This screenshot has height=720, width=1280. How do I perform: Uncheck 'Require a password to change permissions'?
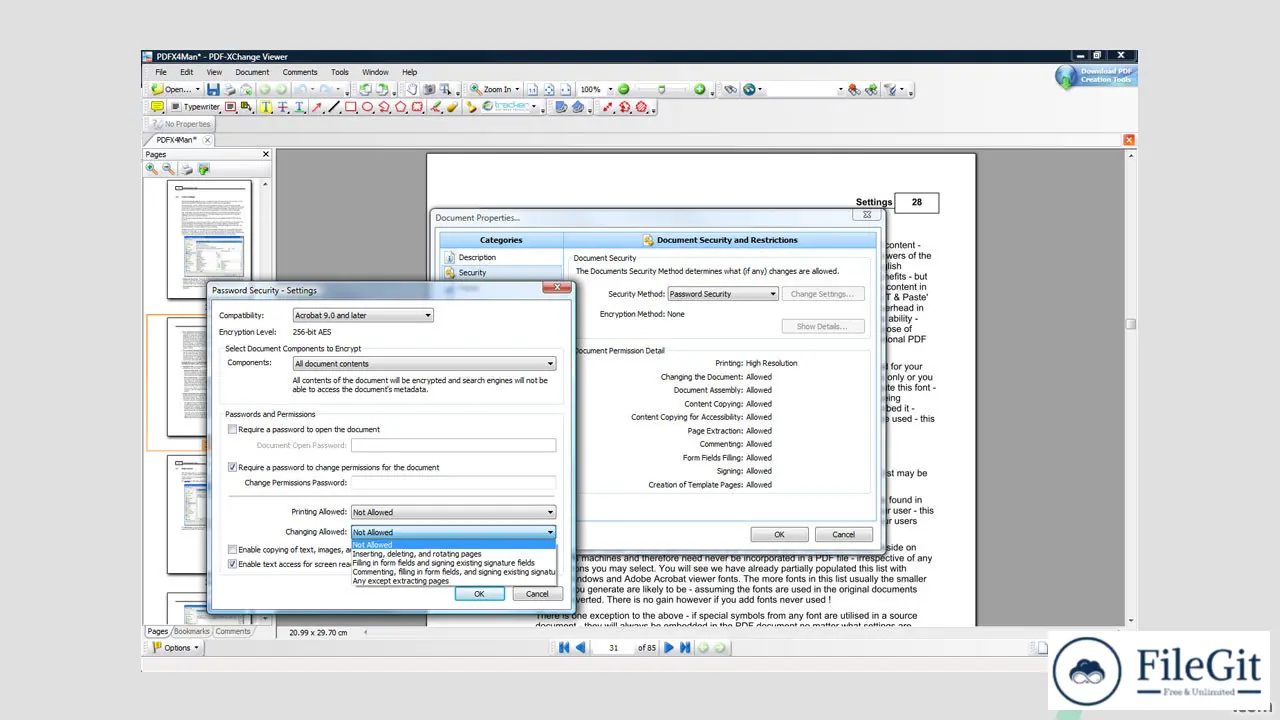pos(233,467)
